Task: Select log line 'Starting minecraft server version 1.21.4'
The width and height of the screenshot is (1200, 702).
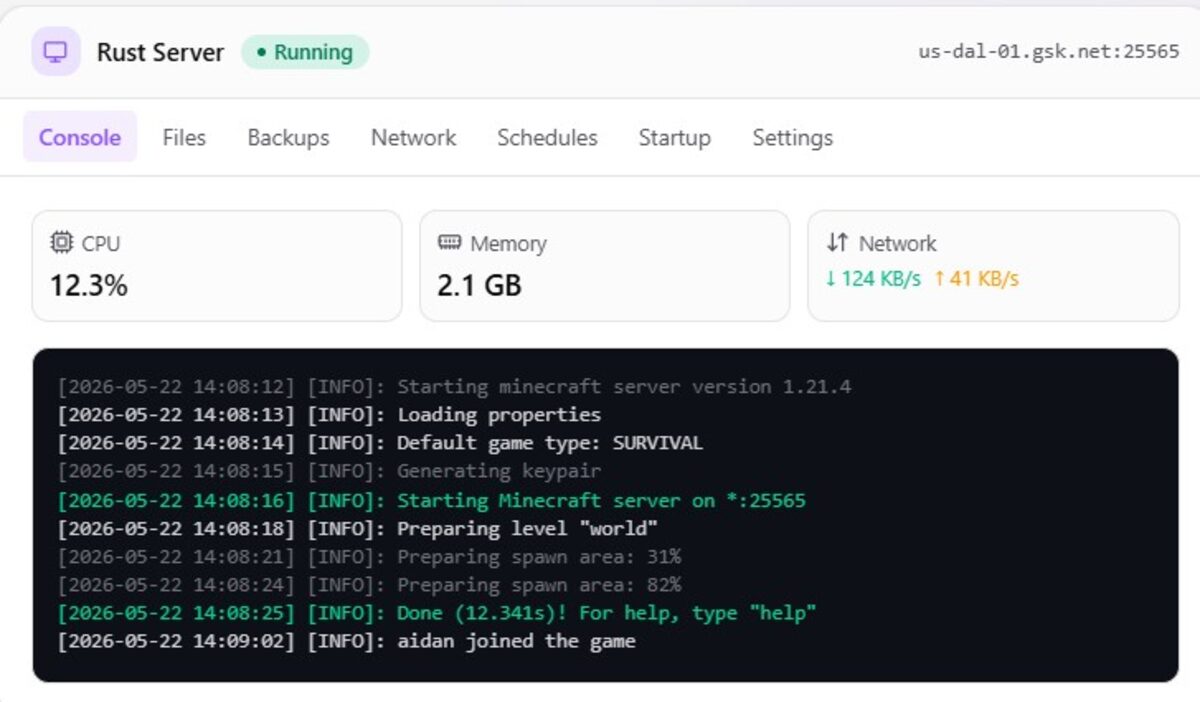Action: [454, 386]
